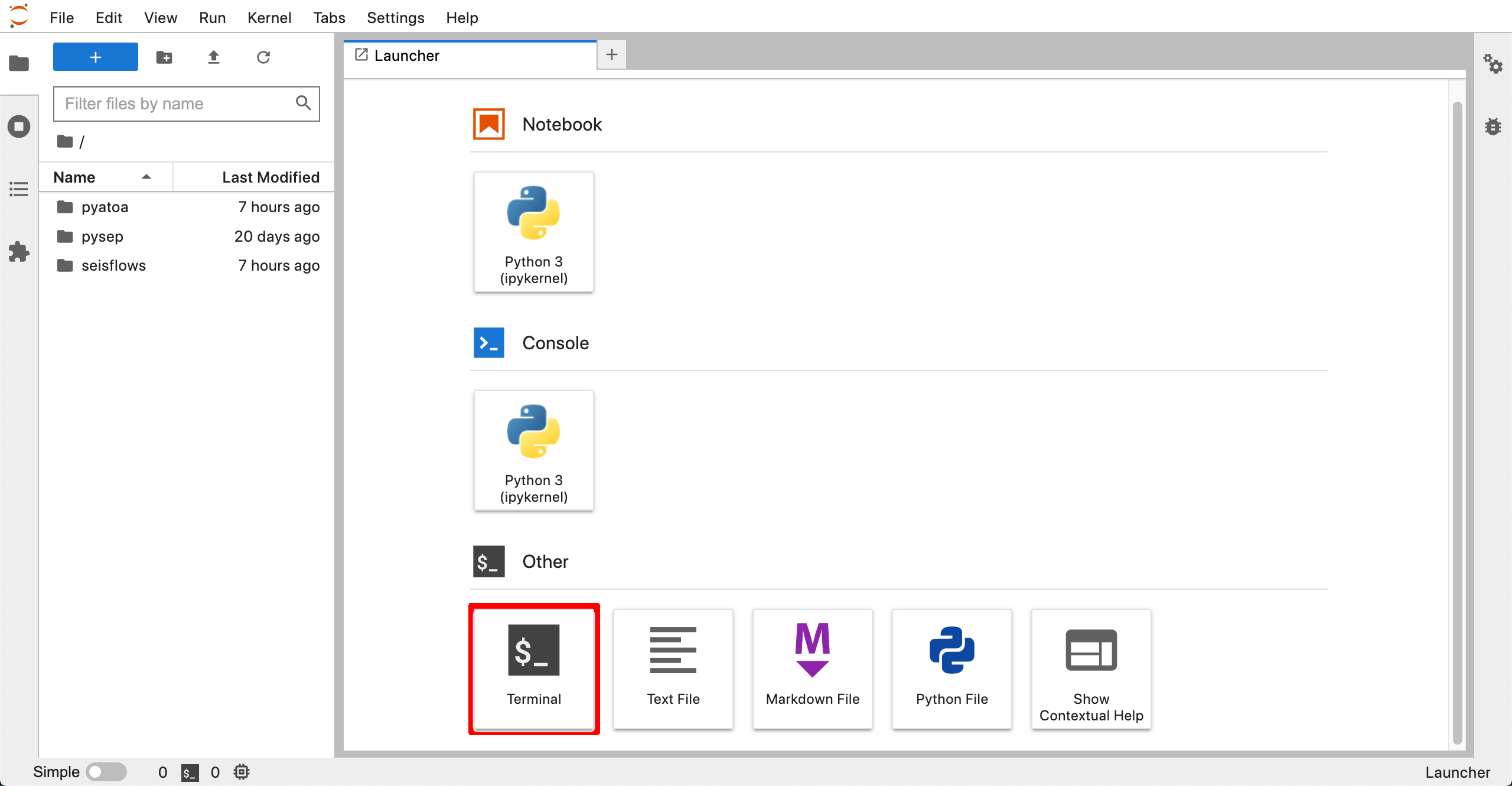
Task: Open the Run menu
Action: tap(212, 18)
